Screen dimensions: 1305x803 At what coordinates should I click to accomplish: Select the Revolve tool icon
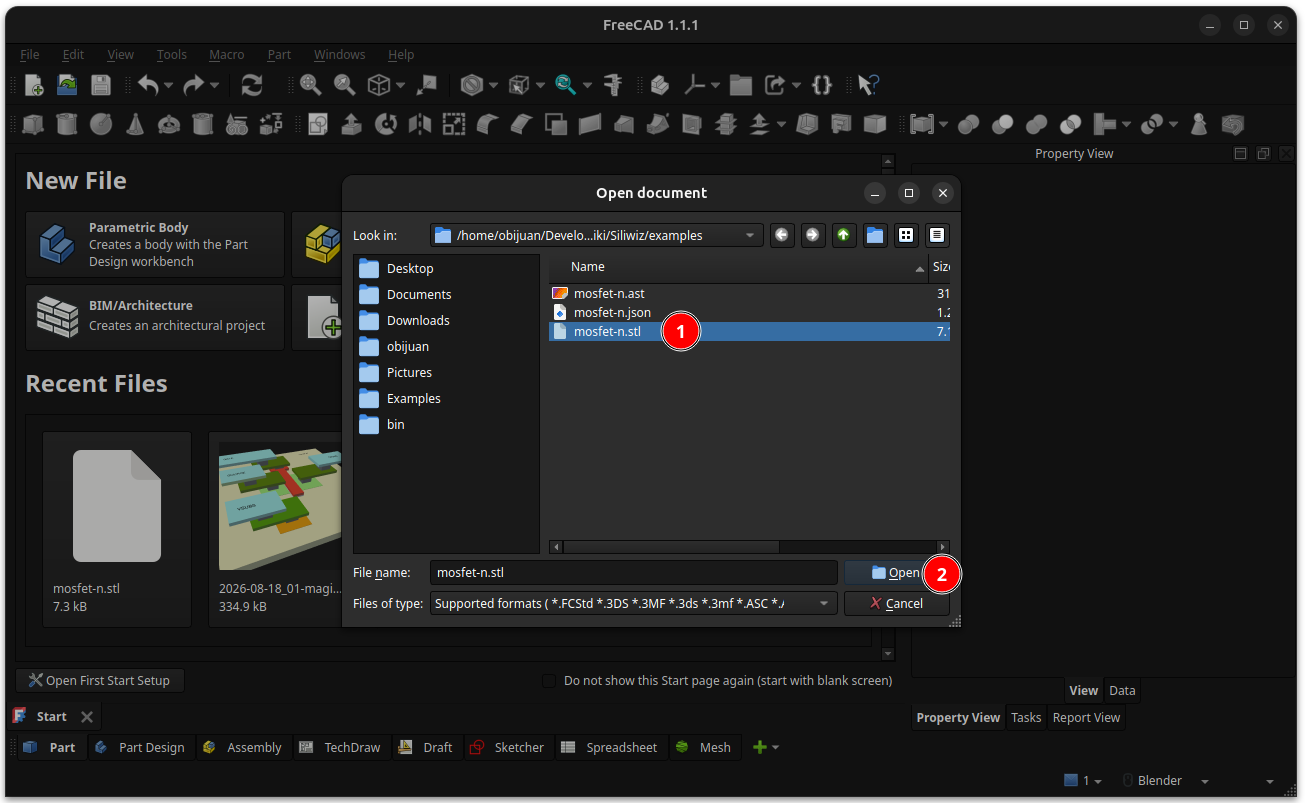tap(386, 124)
